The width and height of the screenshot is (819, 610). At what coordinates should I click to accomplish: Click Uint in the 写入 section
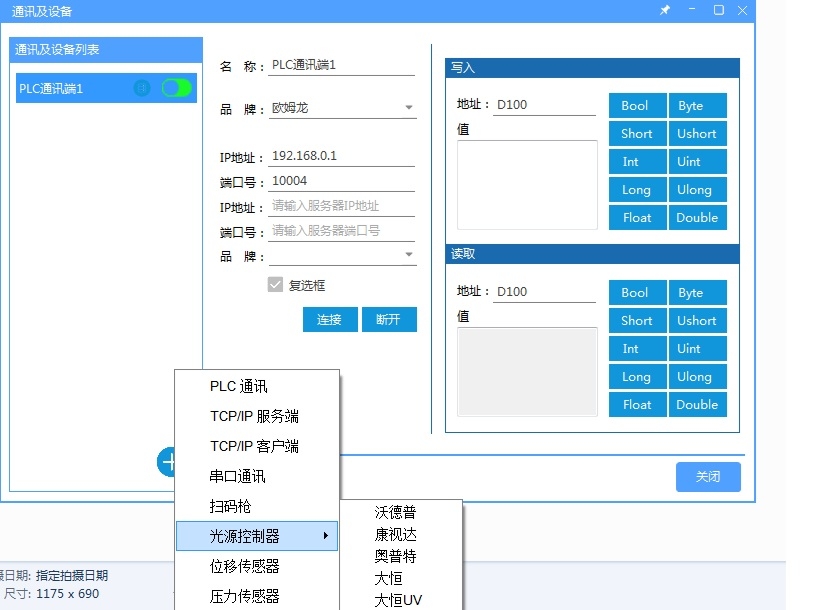pos(697,161)
